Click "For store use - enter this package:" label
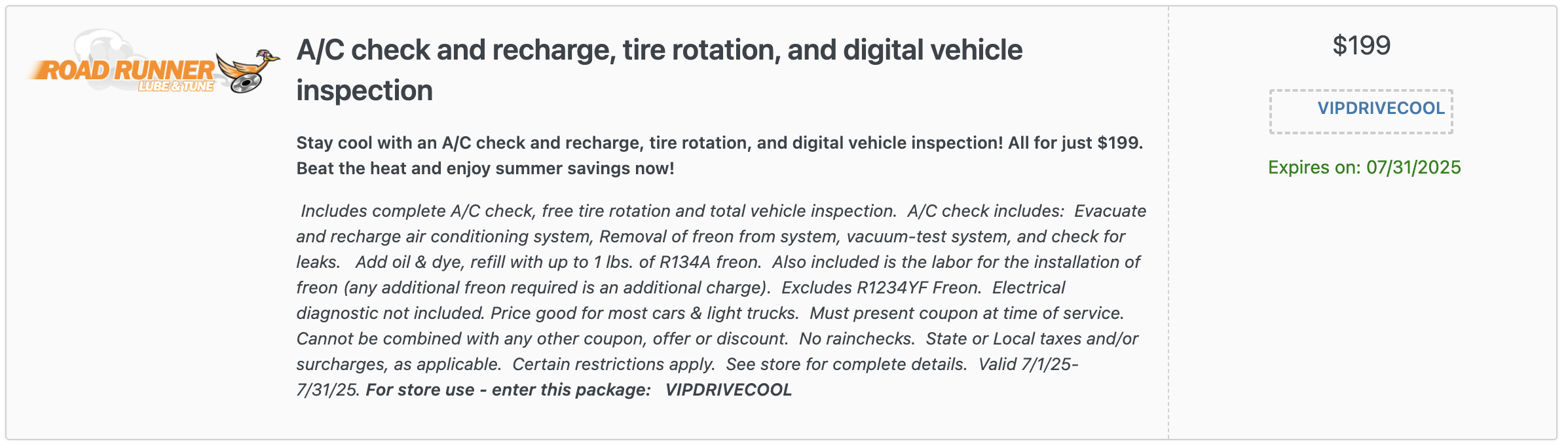The image size is (1568, 448). click(x=508, y=390)
